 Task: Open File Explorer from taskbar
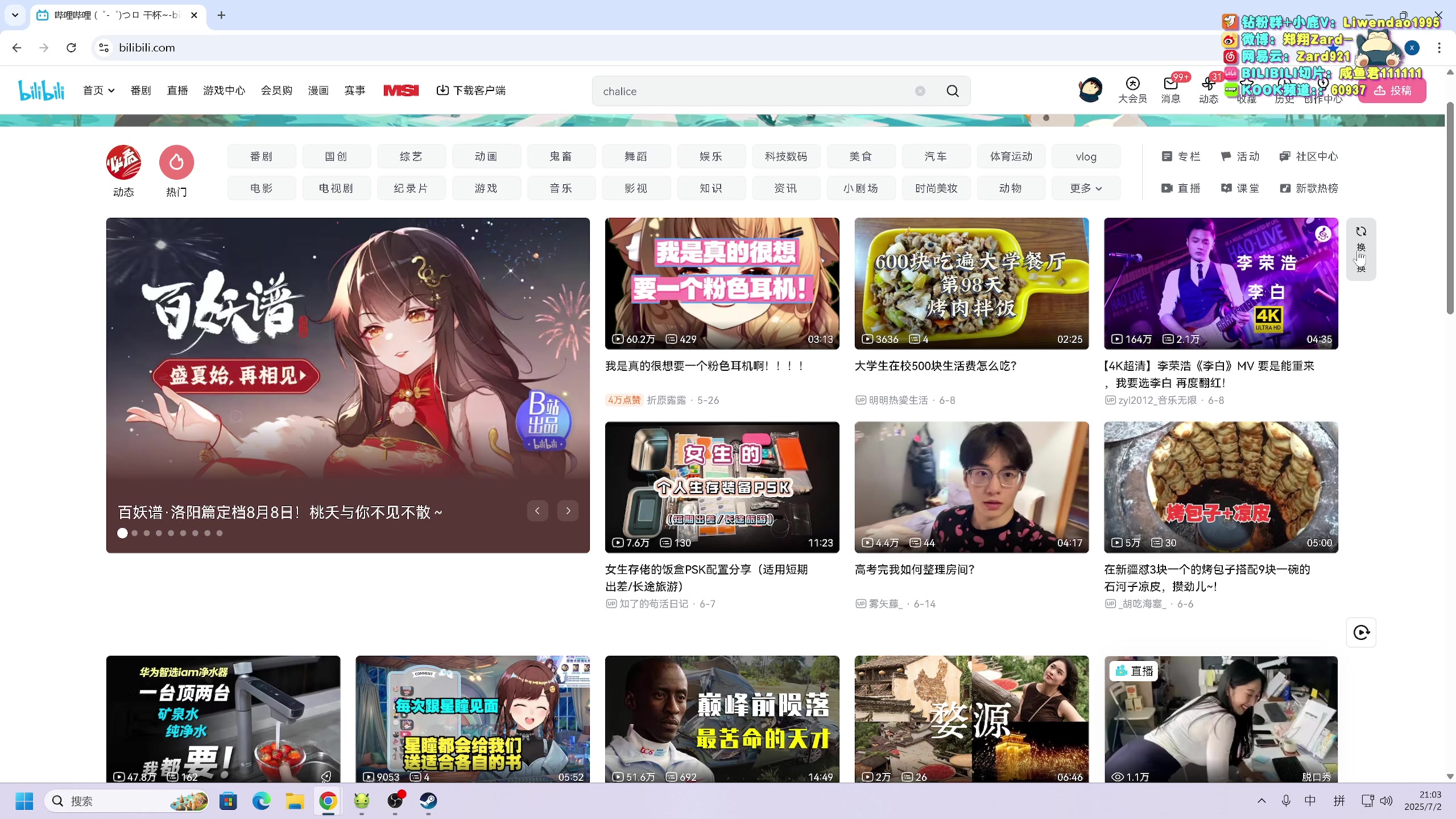tap(295, 801)
